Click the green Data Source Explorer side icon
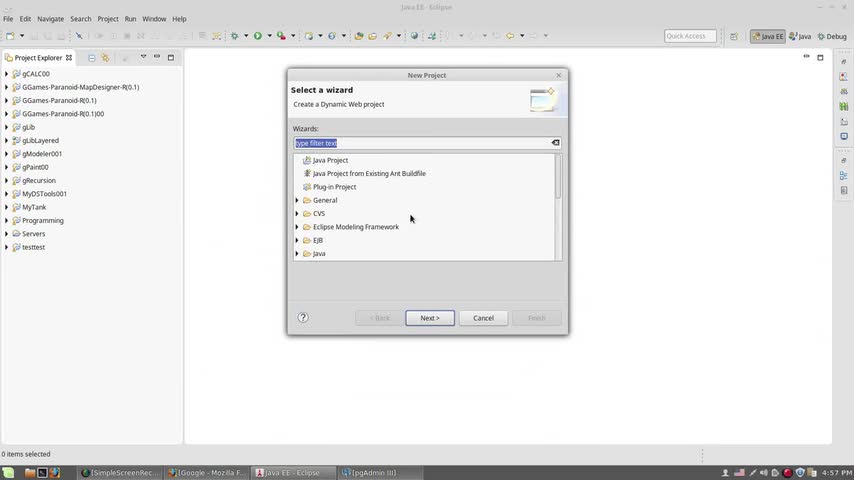This screenshot has width=854, height=480. [844, 106]
